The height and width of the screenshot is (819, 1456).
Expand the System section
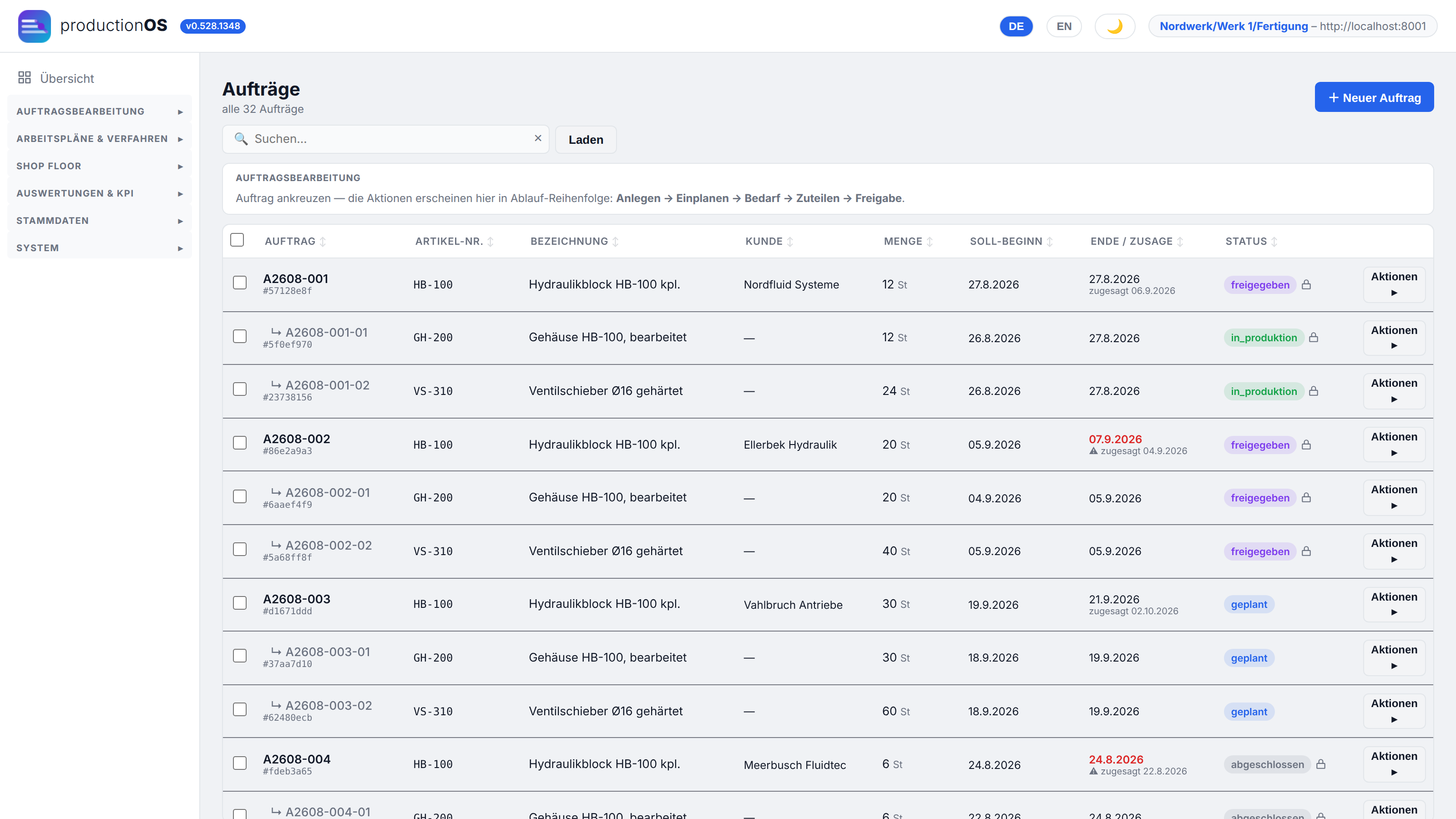pyautogui.click(x=100, y=248)
